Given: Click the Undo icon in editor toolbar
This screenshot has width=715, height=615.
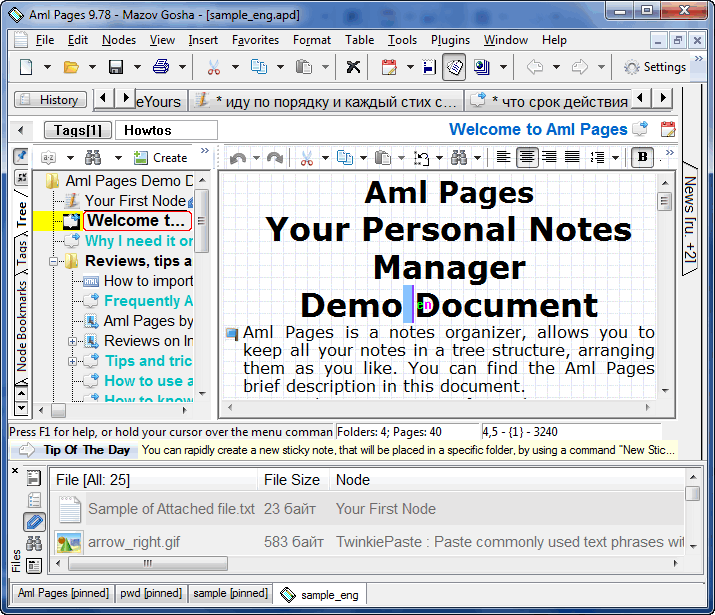Looking at the screenshot, I should click(x=238, y=158).
